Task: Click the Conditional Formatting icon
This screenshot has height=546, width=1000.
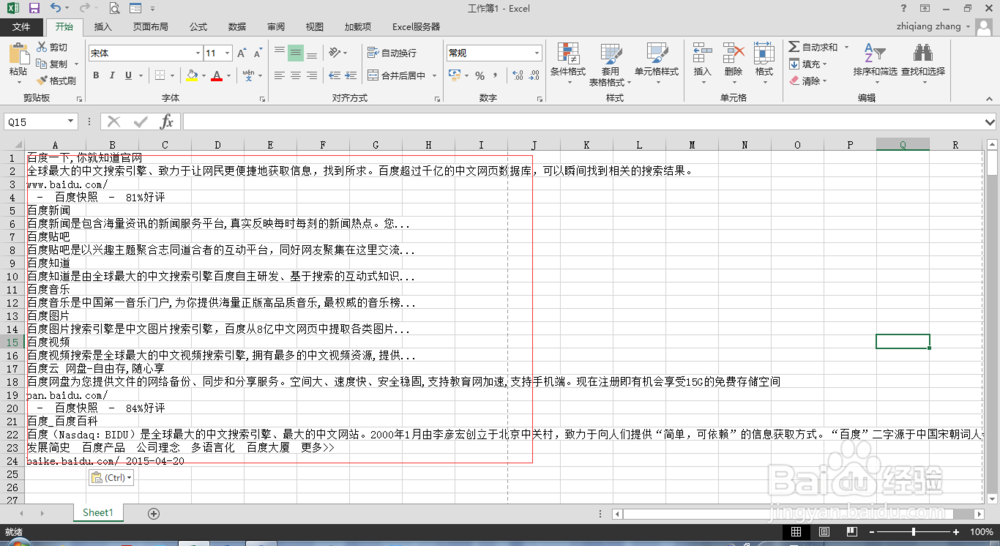Action: (x=568, y=54)
